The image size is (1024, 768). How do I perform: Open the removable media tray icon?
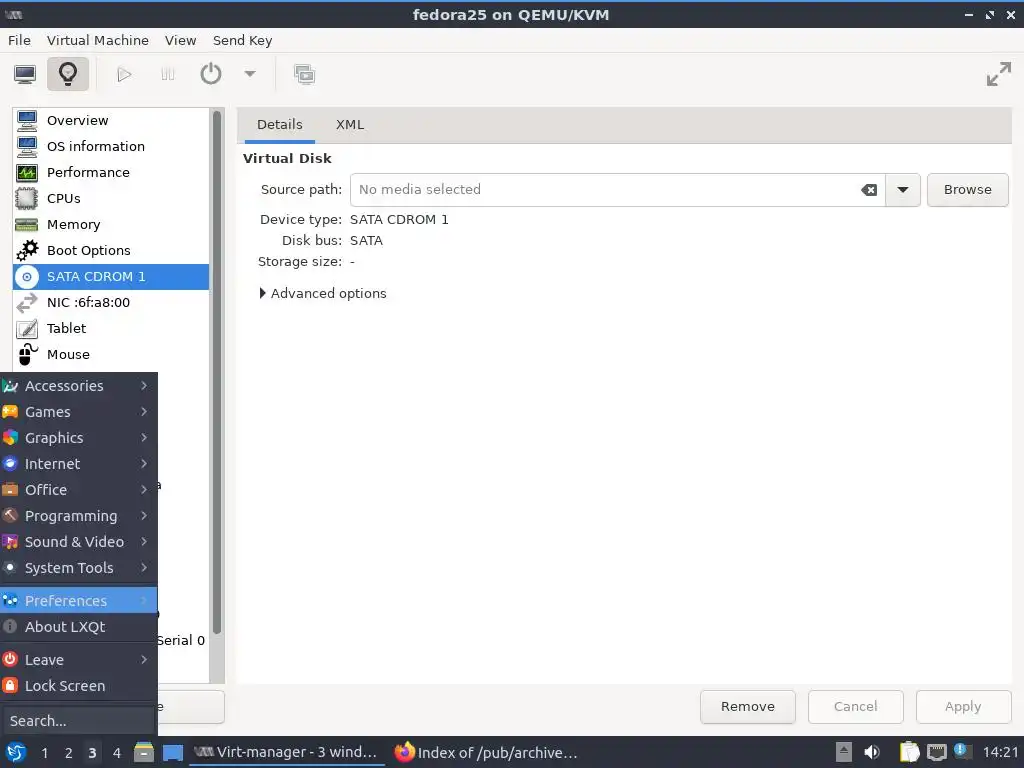coord(844,752)
